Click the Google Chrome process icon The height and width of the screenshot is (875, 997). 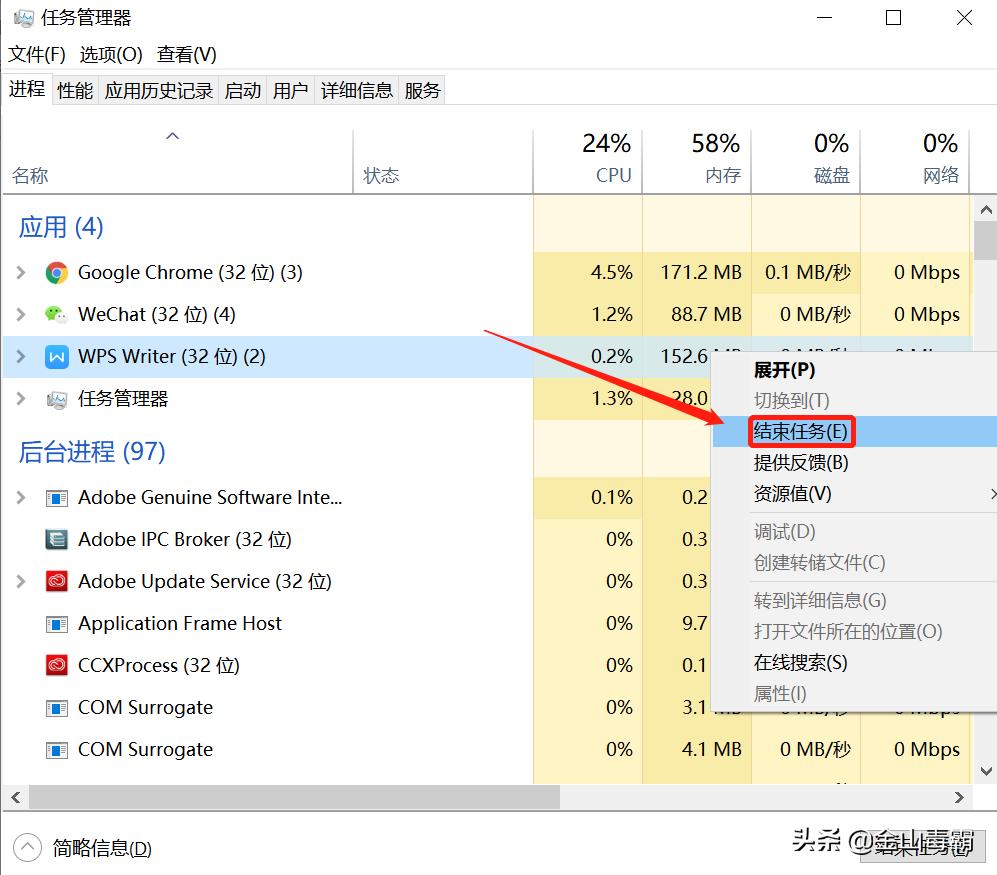point(57,272)
